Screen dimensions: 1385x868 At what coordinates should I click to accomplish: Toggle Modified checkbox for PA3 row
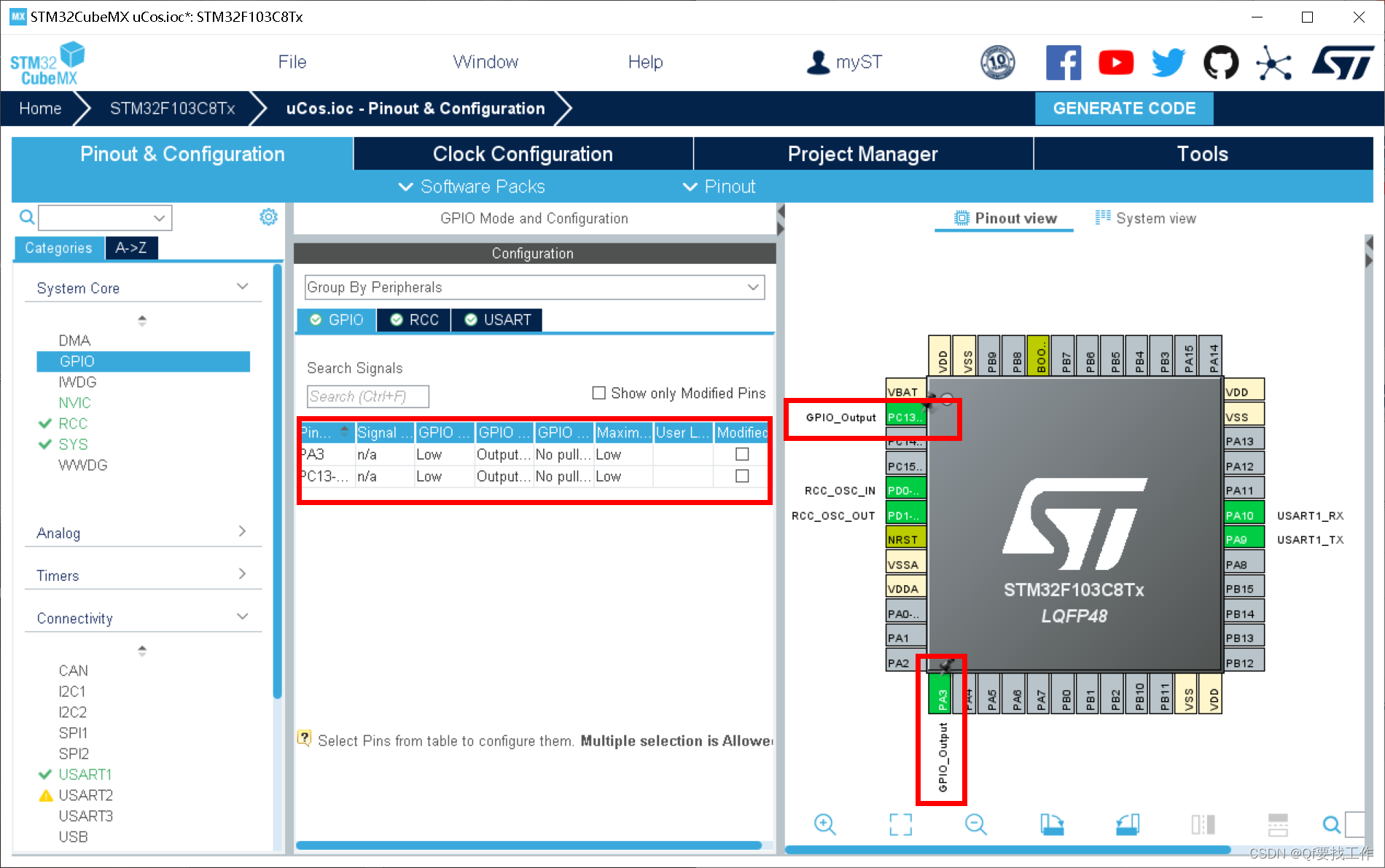(x=742, y=454)
